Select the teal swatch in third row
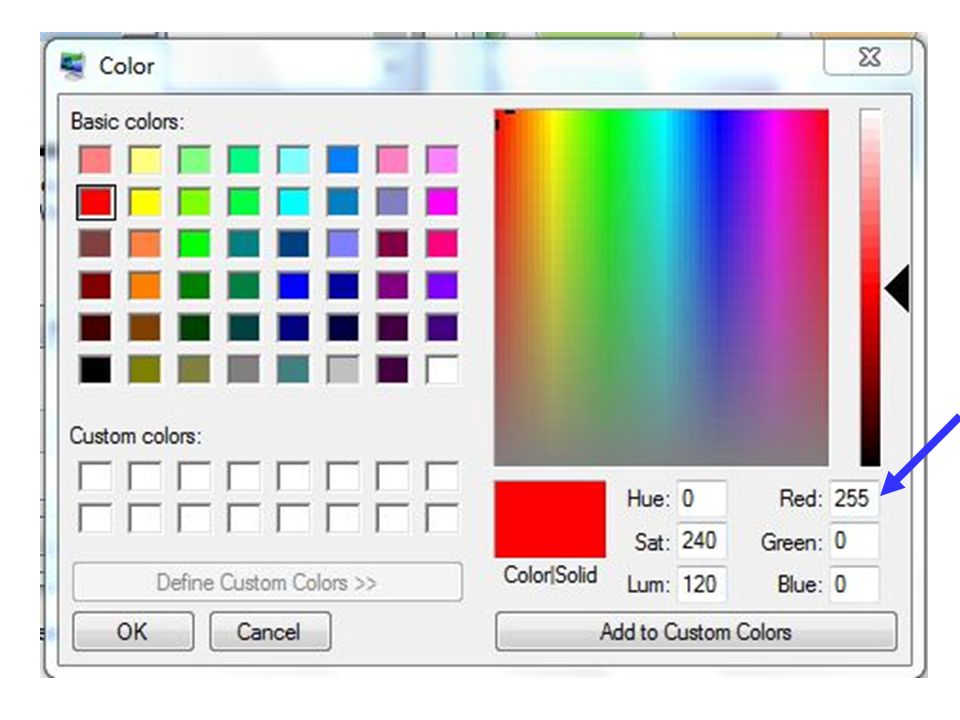 point(244,244)
